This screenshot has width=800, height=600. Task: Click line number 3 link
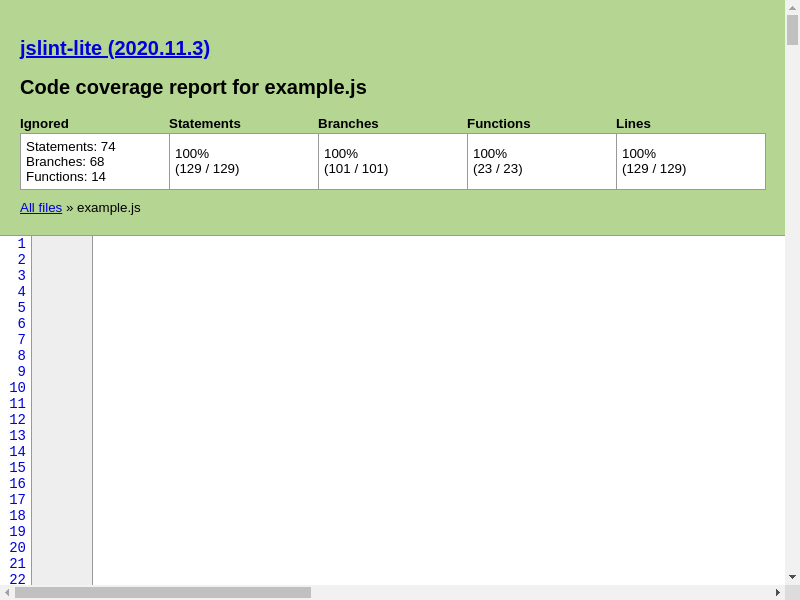[x=21, y=276]
